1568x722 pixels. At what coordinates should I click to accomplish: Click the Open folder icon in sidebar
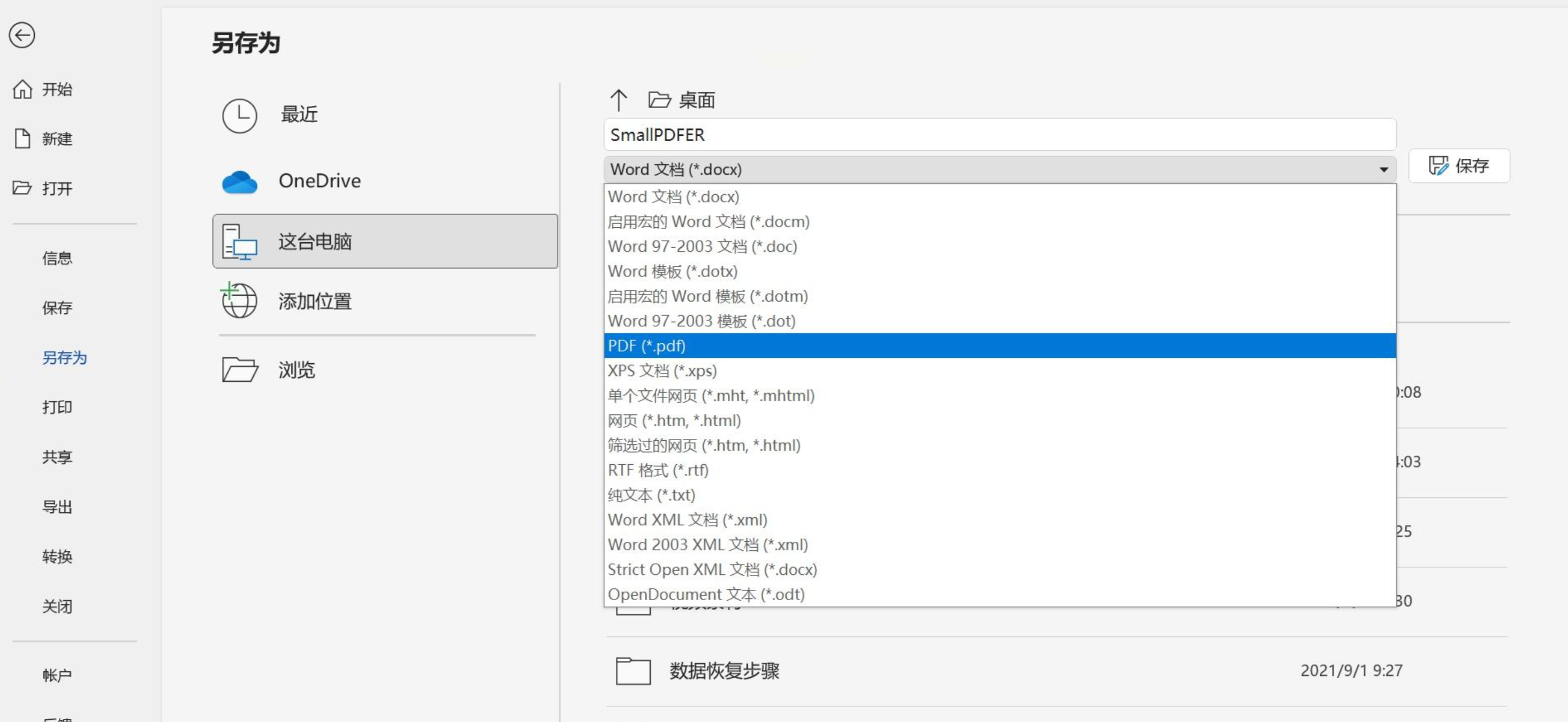[x=22, y=188]
